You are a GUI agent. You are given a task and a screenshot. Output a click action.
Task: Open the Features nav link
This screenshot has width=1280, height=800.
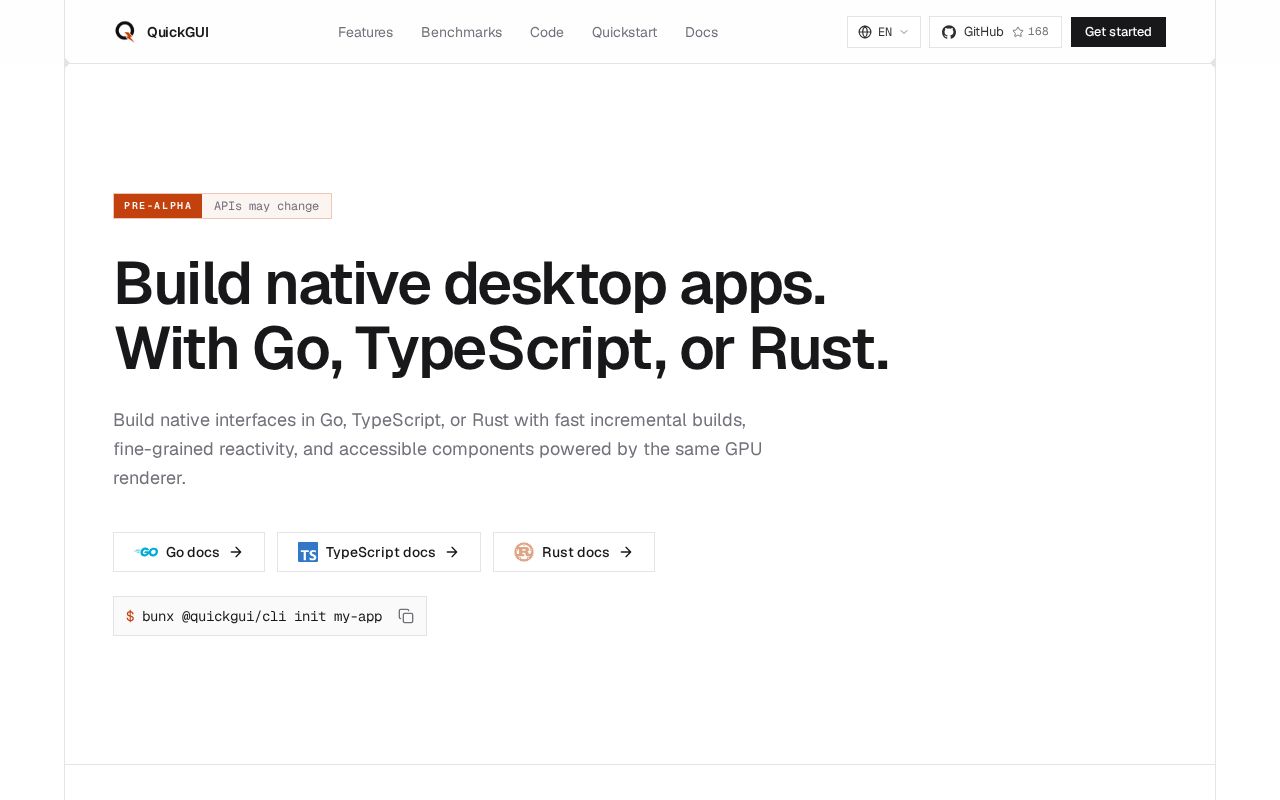(x=365, y=32)
